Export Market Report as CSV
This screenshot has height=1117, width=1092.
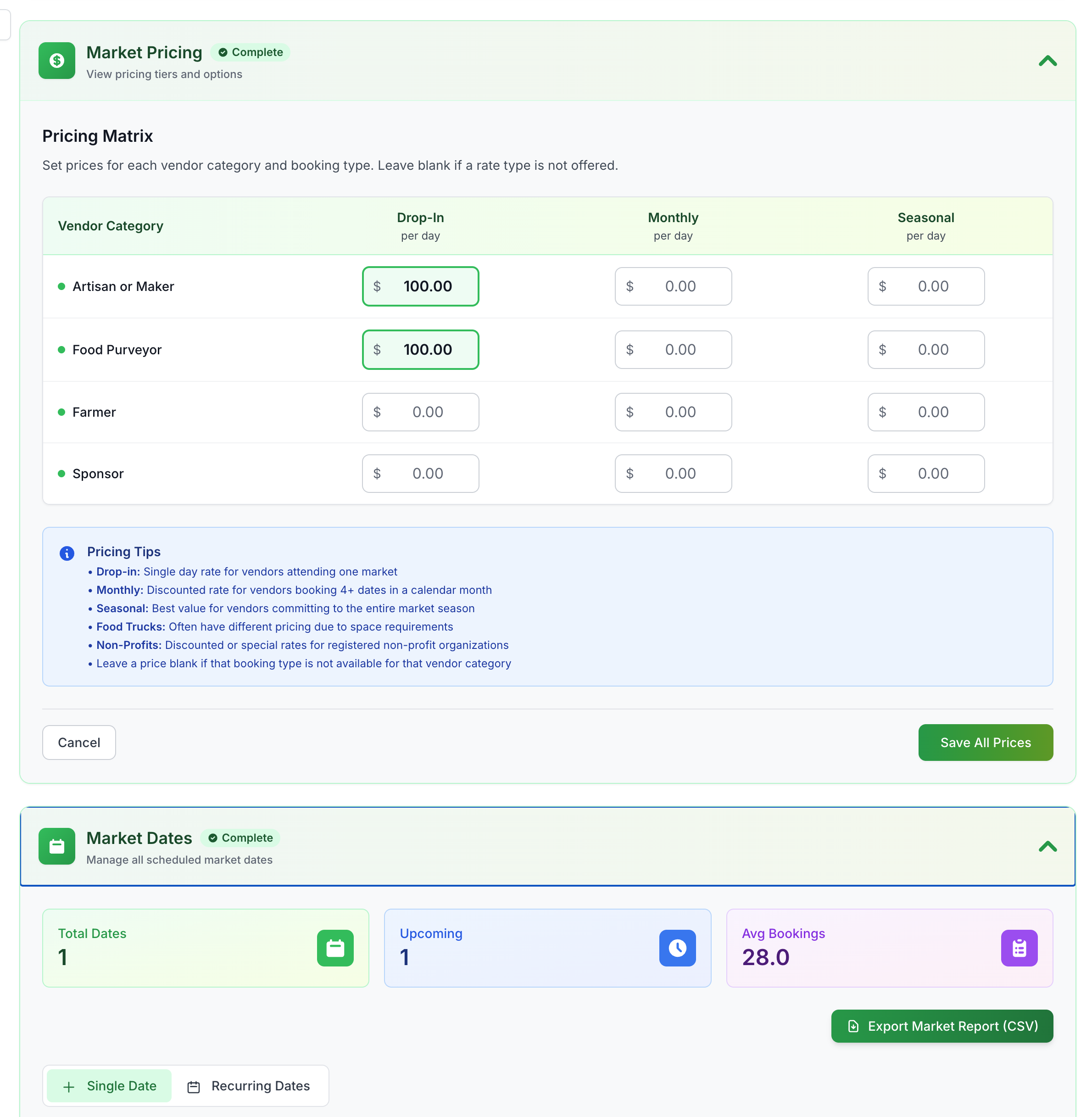click(942, 1026)
